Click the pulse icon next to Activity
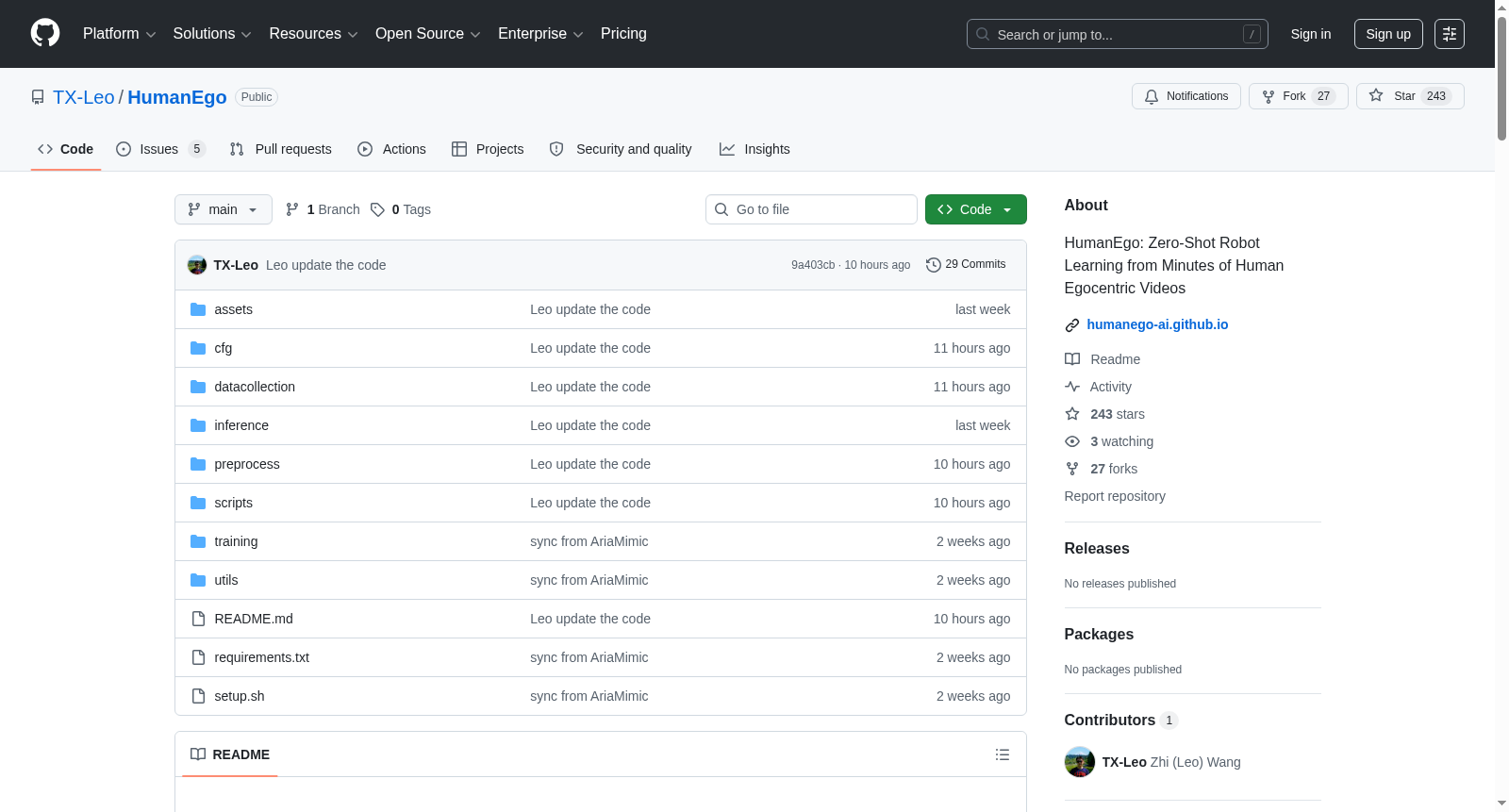This screenshot has width=1509, height=812. (x=1072, y=387)
